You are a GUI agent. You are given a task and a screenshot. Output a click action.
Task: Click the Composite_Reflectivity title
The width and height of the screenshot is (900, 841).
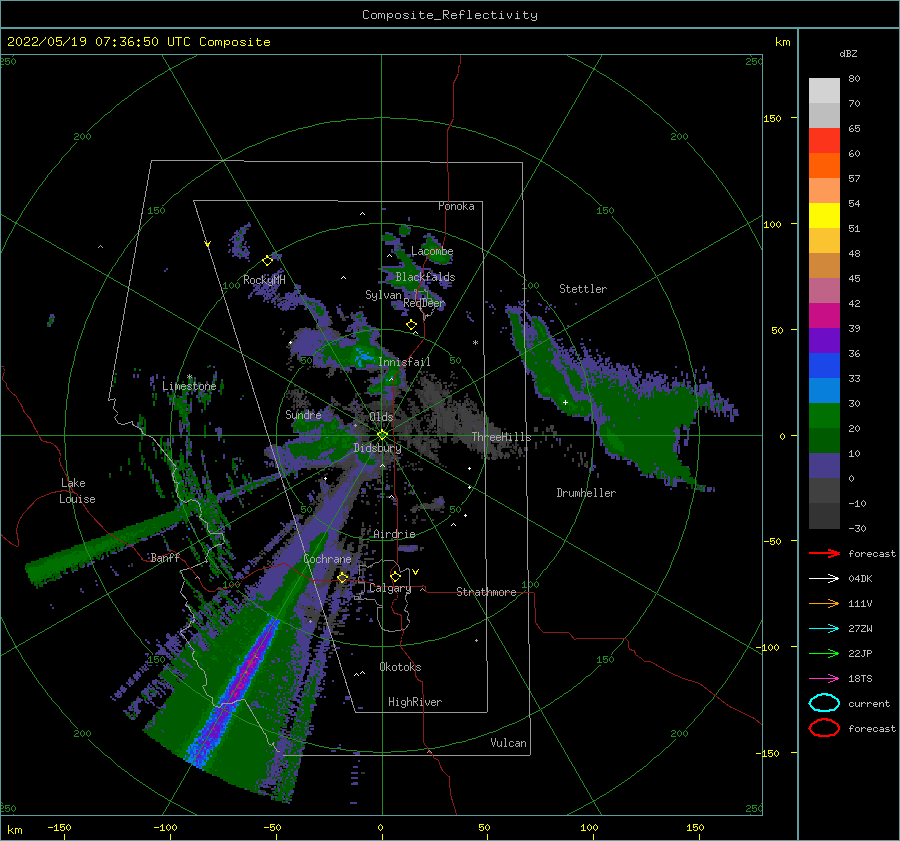(x=449, y=15)
